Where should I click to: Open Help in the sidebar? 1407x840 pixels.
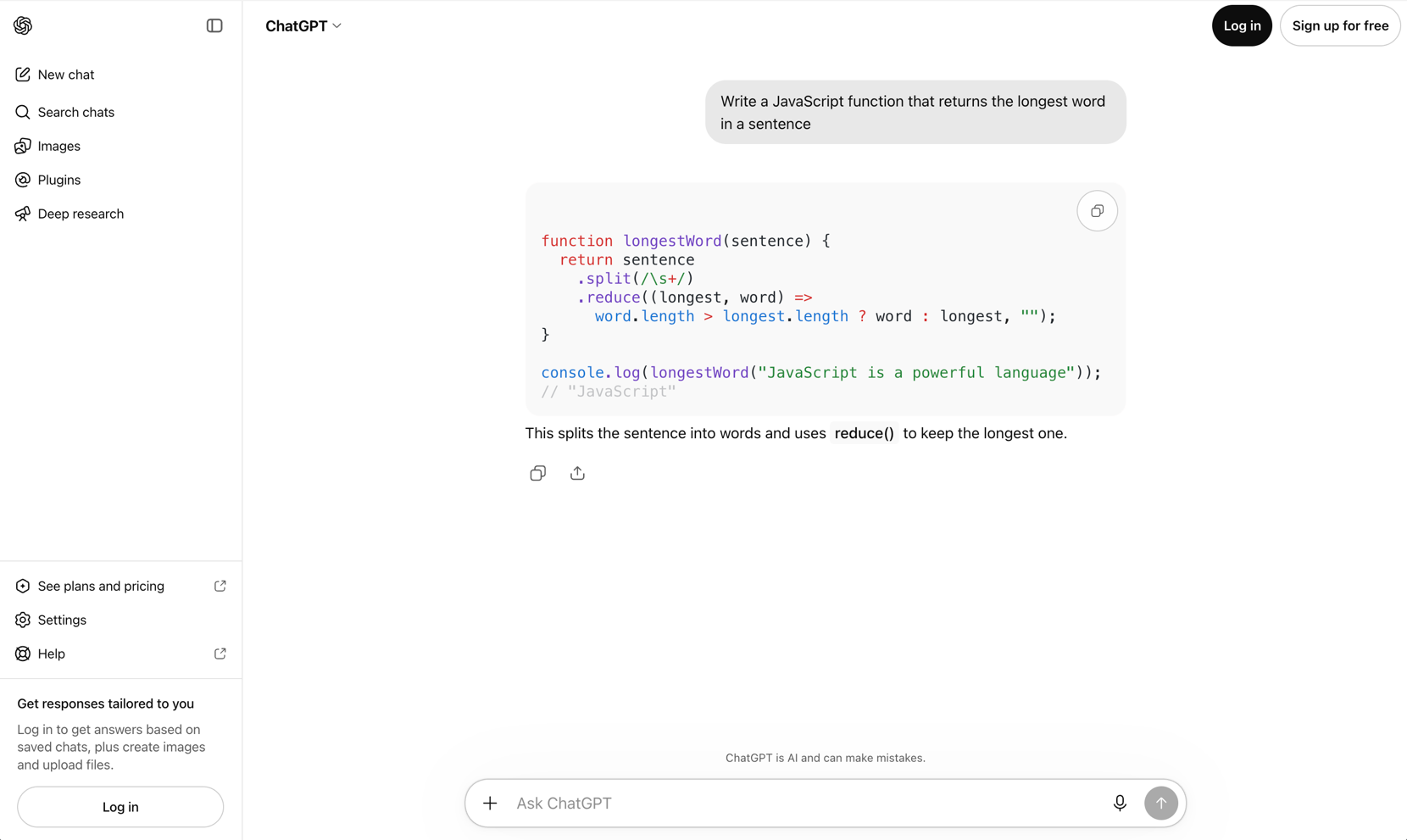point(120,654)
